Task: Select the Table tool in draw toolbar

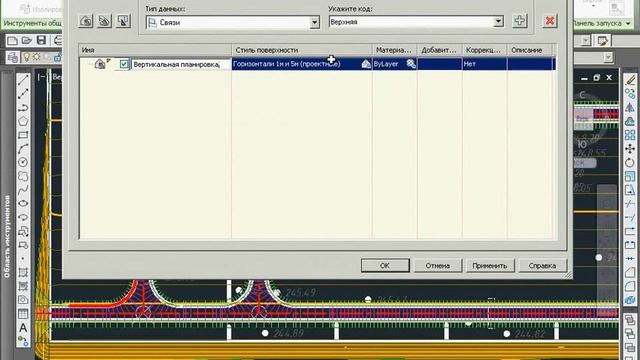Action: pyautogui.click(x=23, y=313)
